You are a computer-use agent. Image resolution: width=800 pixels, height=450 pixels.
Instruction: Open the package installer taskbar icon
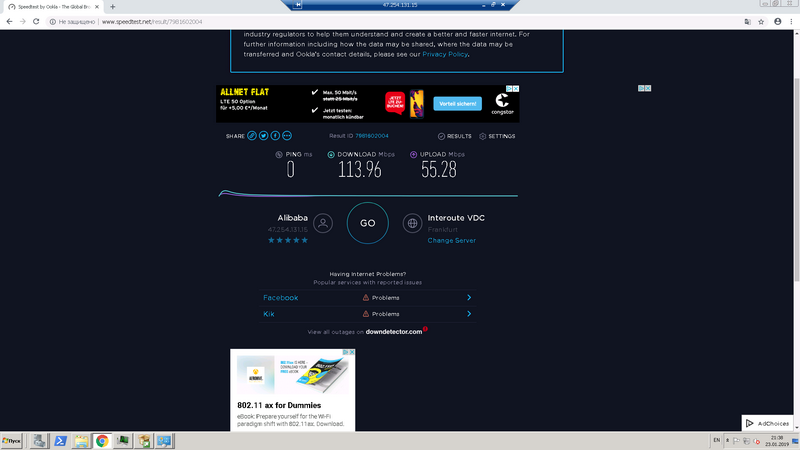click(x=144, y=441)
